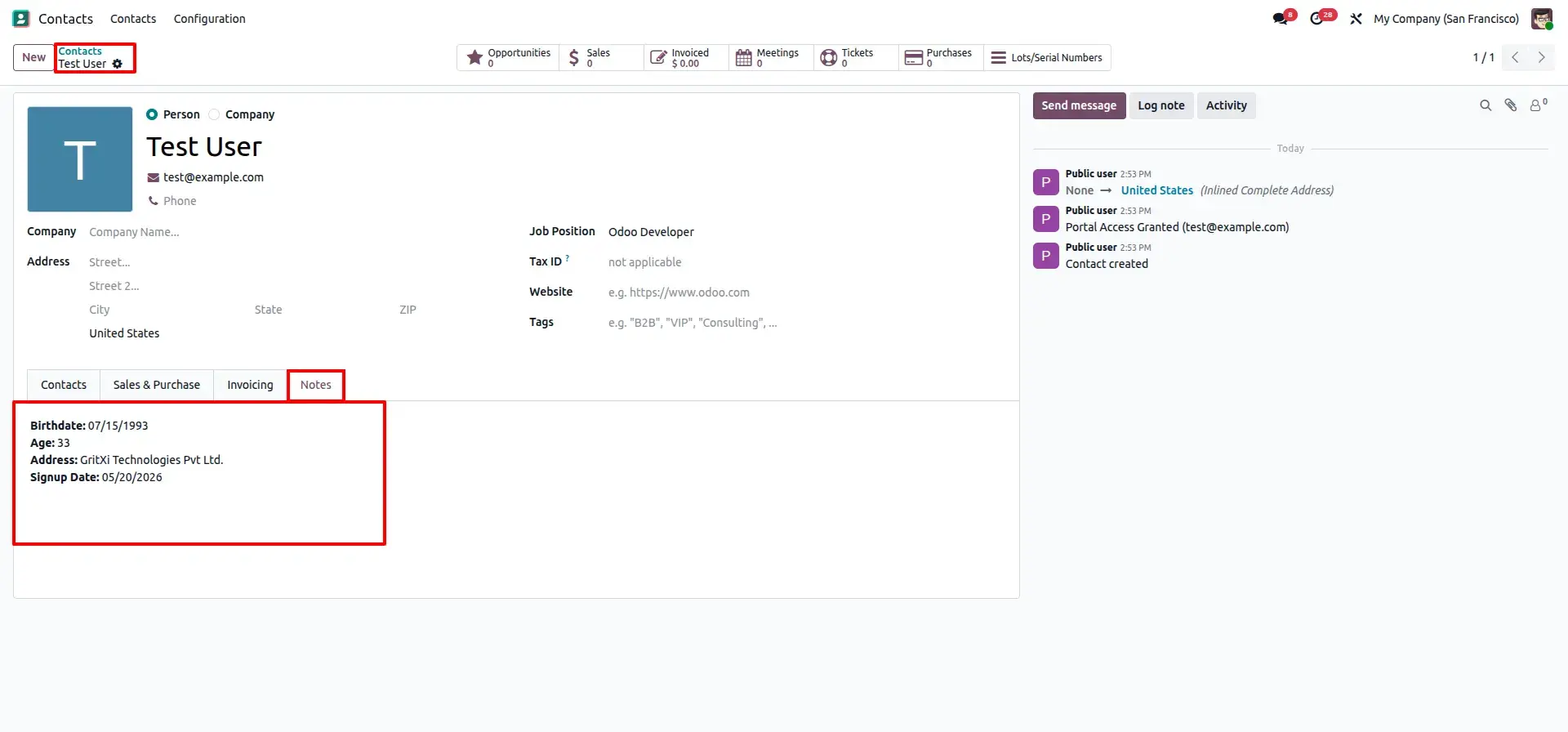Viewport: 1568px width, 732px height.
Task: Click the Street address field
Action: [x=294, y=262]
